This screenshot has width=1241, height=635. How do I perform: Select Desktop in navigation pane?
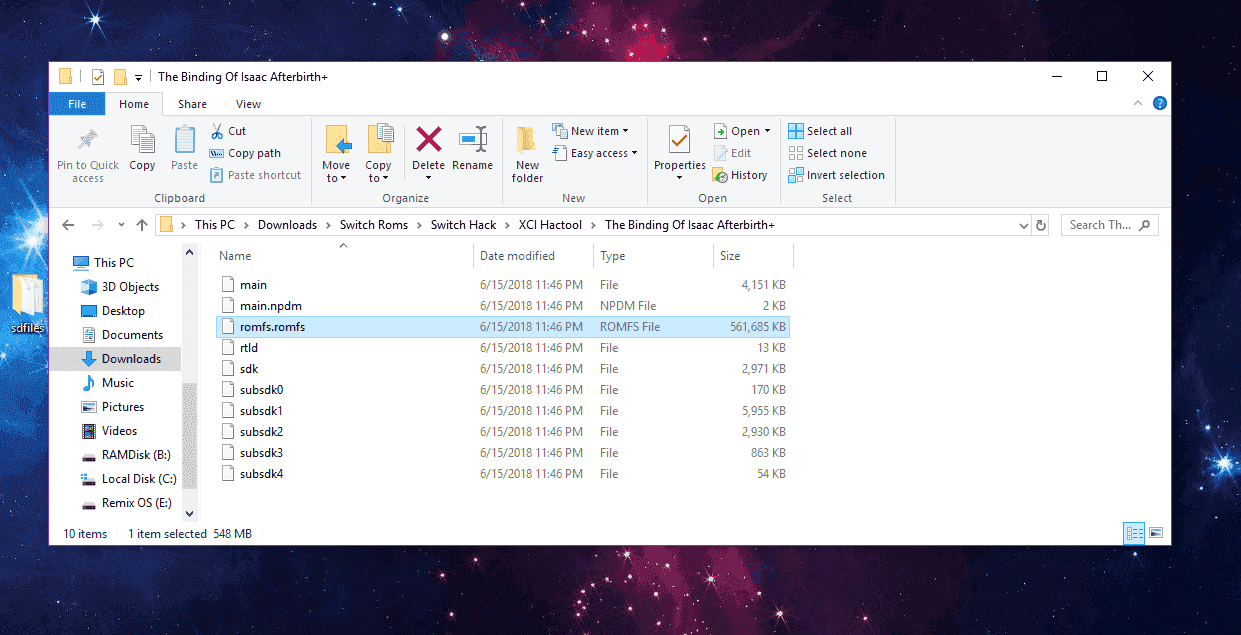(x=122, y=311)
